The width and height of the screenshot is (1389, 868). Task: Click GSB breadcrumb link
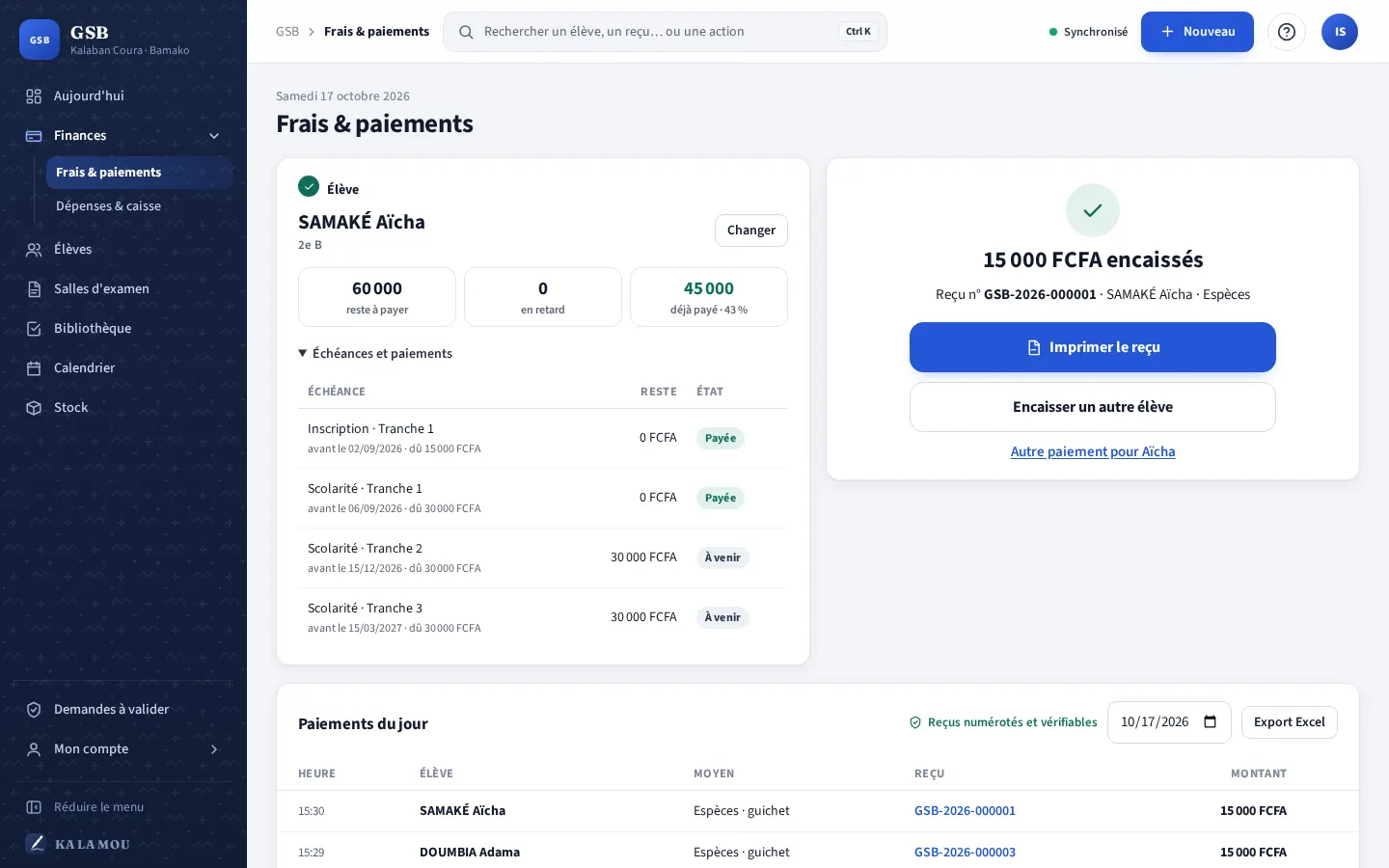(x=287, y=32)
